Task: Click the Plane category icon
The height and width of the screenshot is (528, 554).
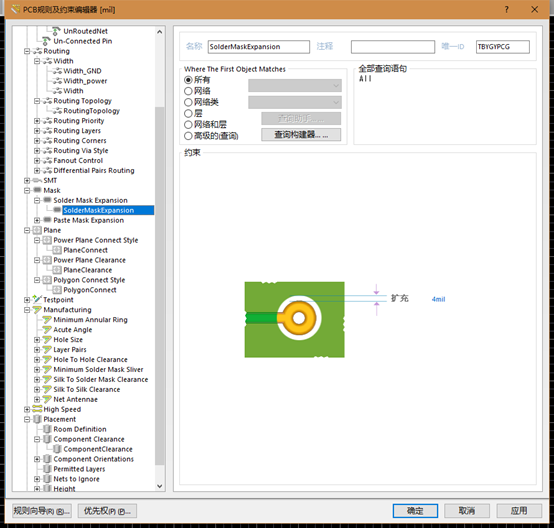Action: [37, 230]
